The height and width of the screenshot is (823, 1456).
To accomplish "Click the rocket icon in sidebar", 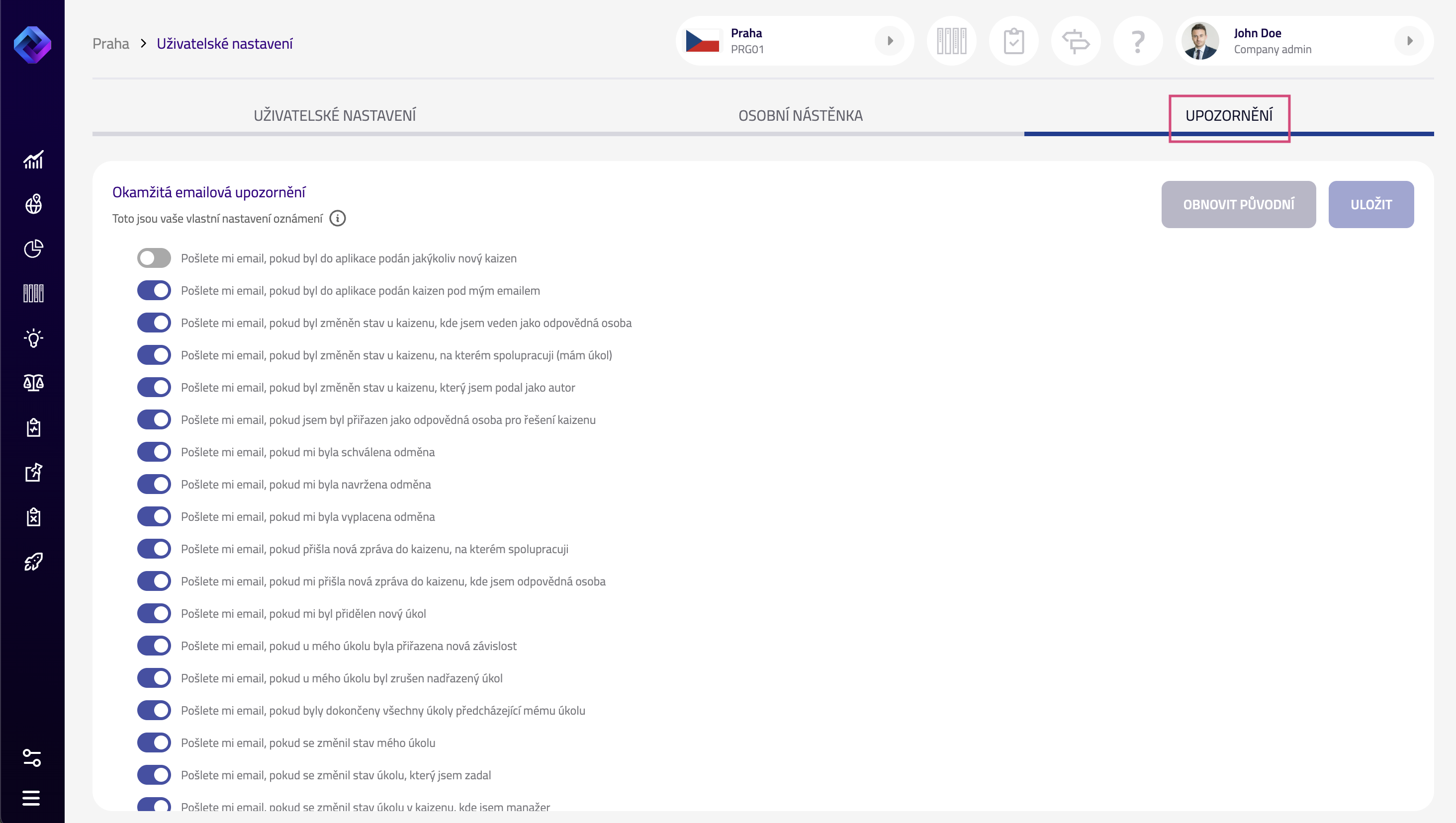I will pyautogui.click(x=33, y=561).
